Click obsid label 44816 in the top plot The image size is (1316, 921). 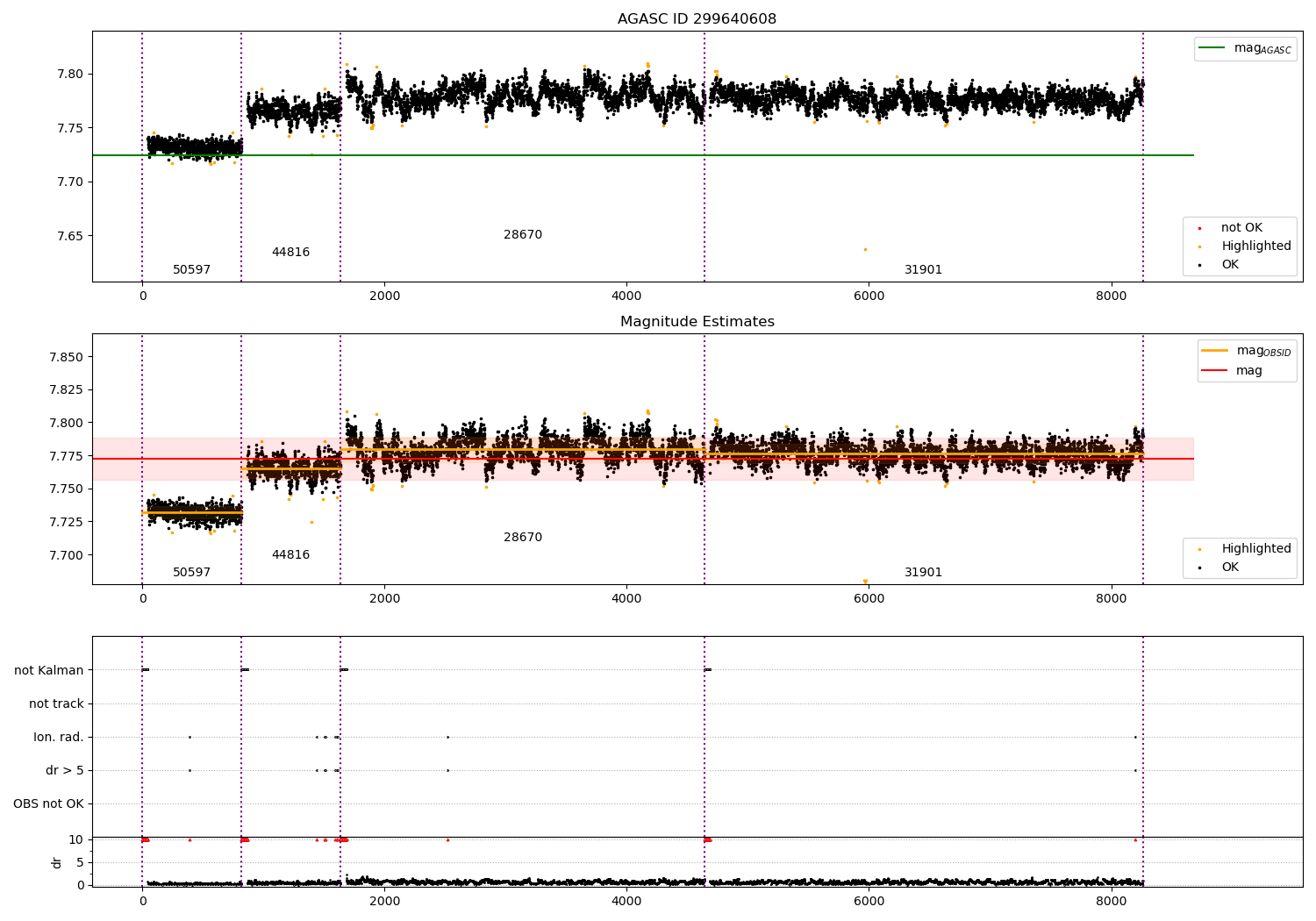pyautogui.click(x=290, y=252)
